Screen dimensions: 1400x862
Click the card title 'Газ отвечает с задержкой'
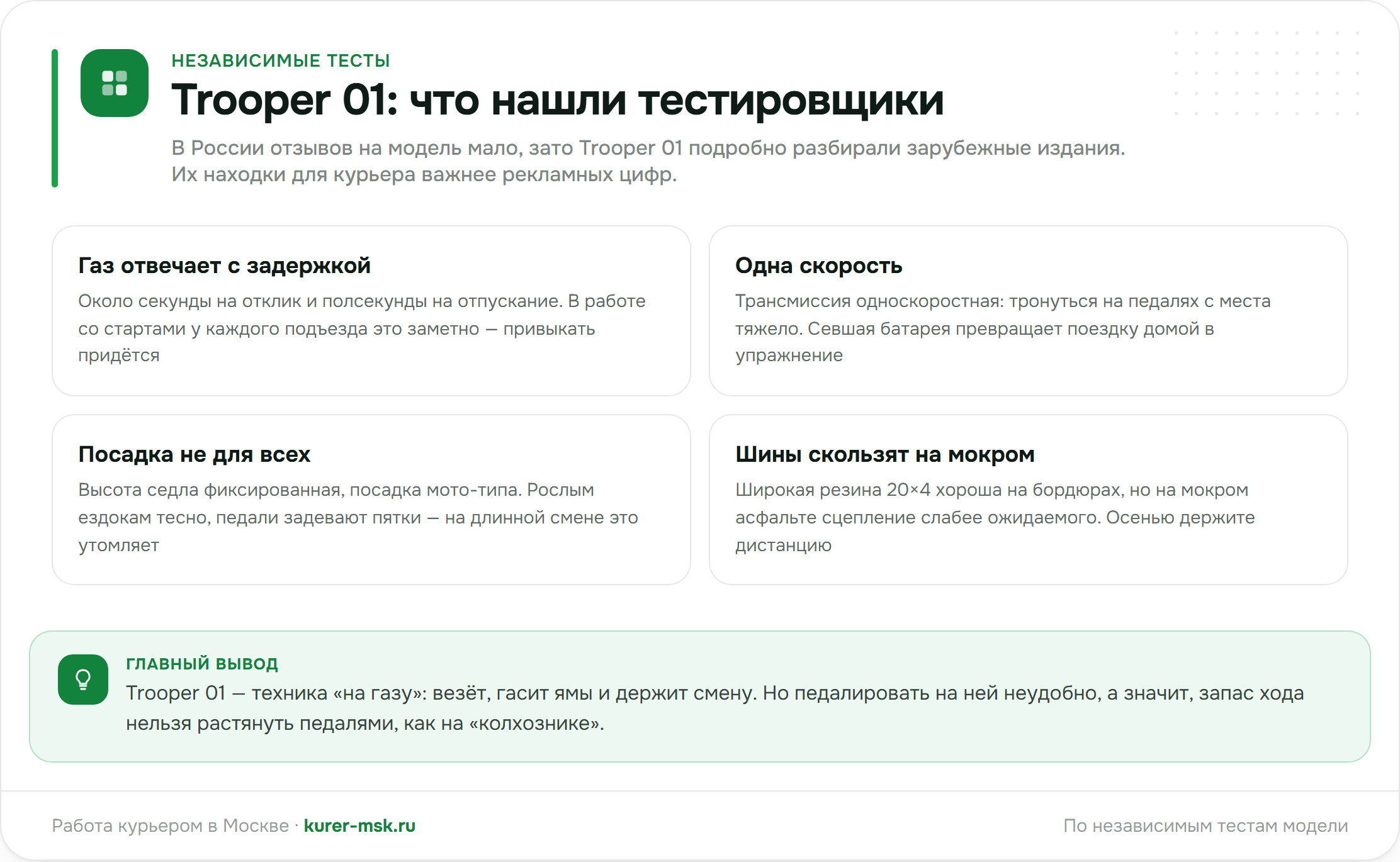(224, 266)
